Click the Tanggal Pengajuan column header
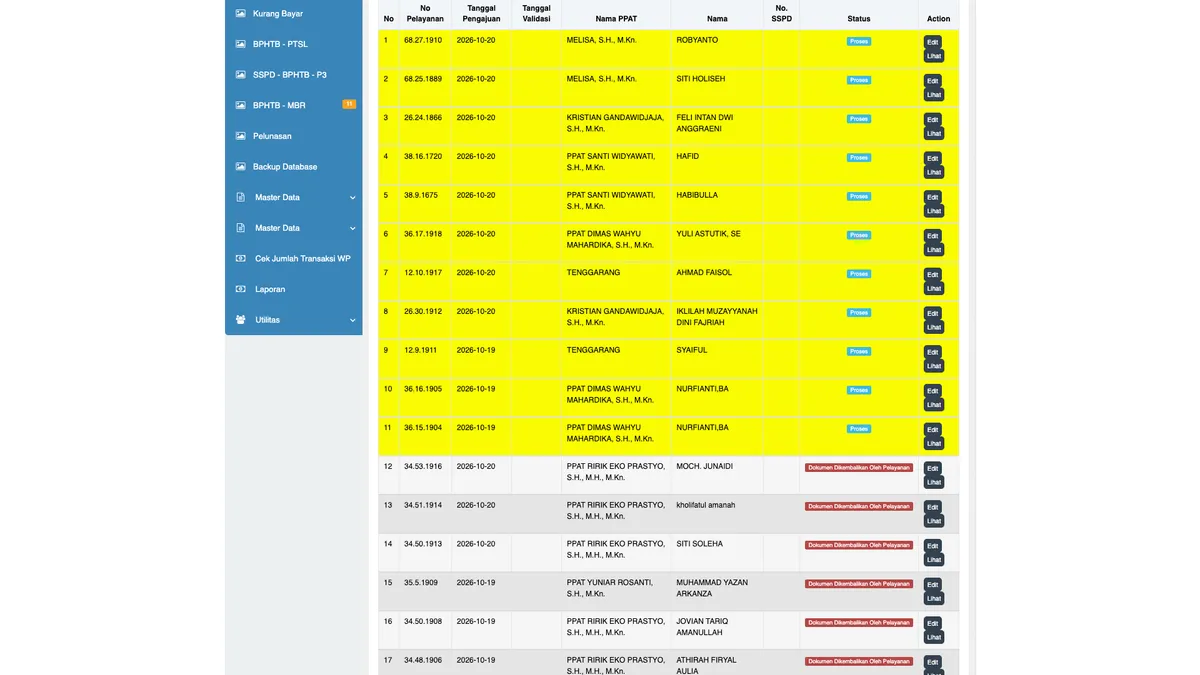This screenshot has height=675, width=1200. point(481,13)
